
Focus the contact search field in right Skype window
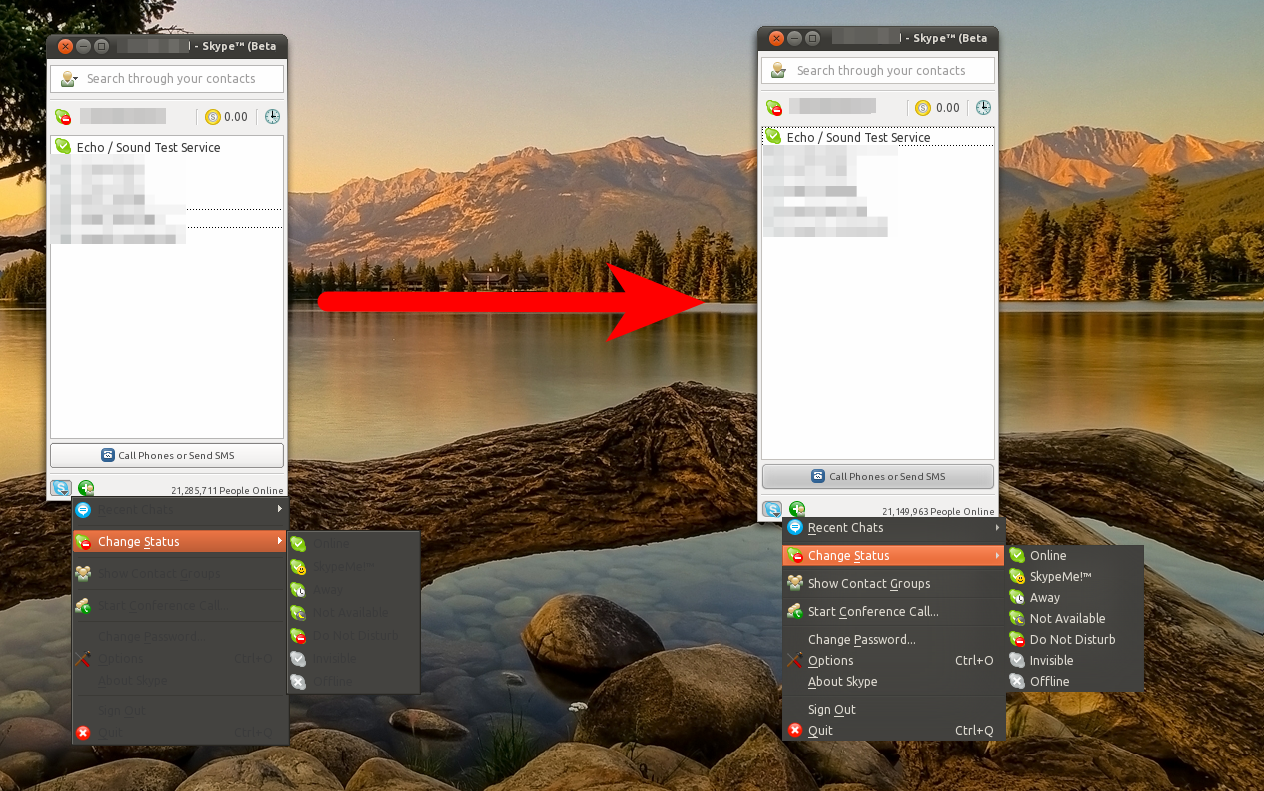pos(878,71)
